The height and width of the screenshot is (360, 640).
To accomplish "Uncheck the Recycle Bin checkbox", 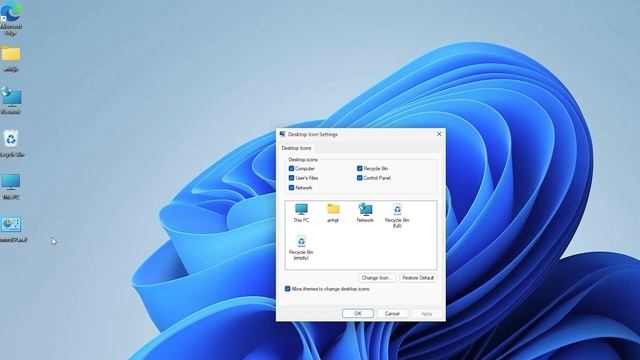I will pyautogui.click(x=360, y=168).
